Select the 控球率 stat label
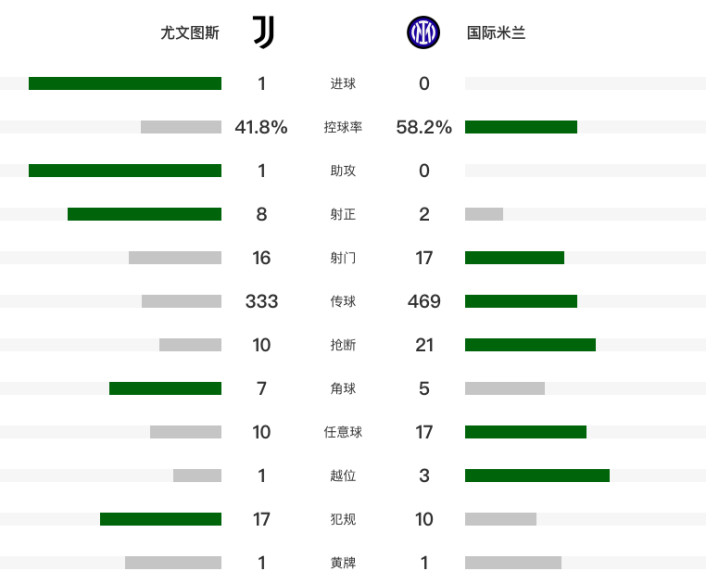Viewport: 719px width, 584px height. point(343,127)
